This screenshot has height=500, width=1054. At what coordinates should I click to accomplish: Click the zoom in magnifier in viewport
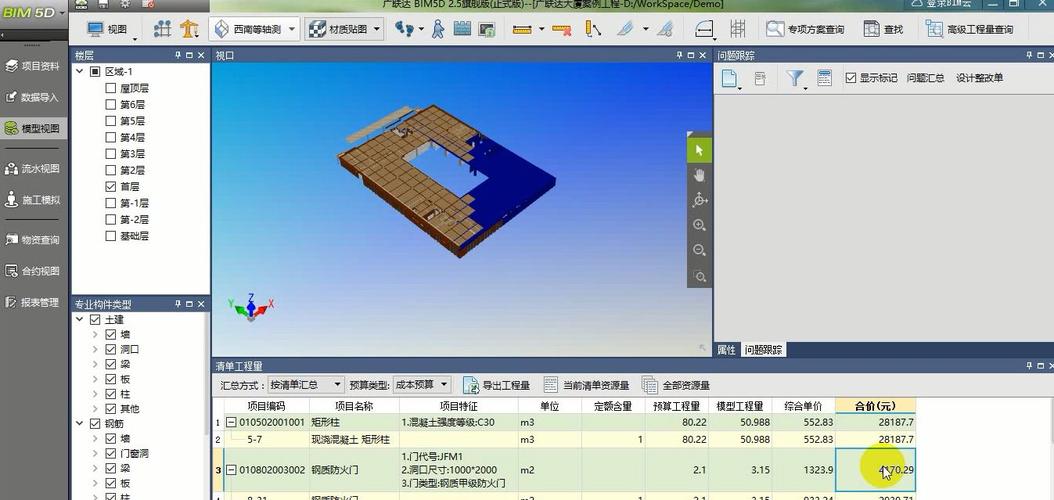[x=699, y=225]
